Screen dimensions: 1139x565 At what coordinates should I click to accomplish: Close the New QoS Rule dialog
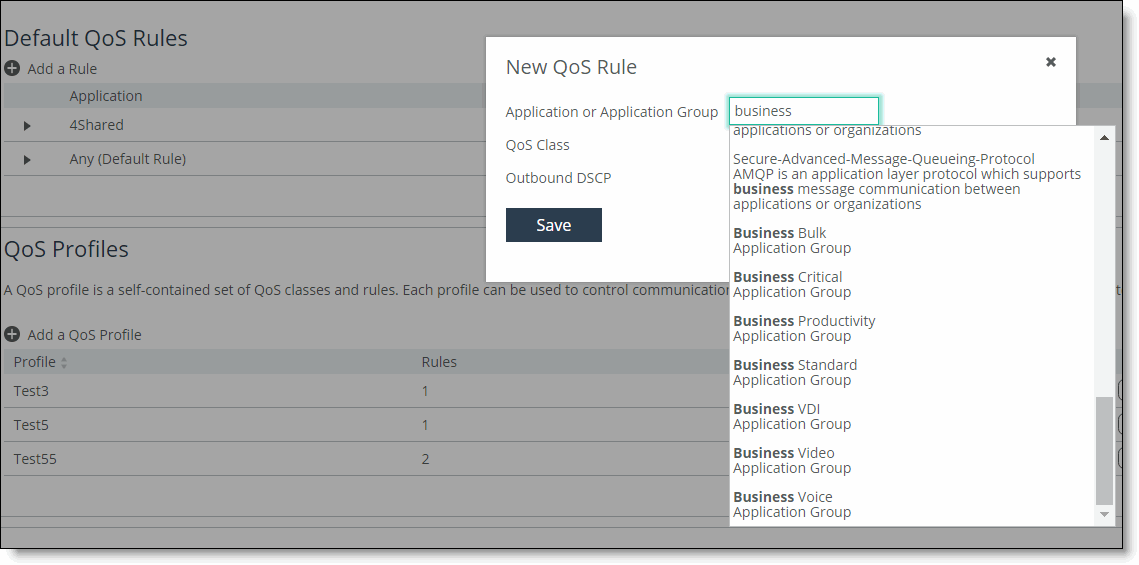click(1051, 62)
